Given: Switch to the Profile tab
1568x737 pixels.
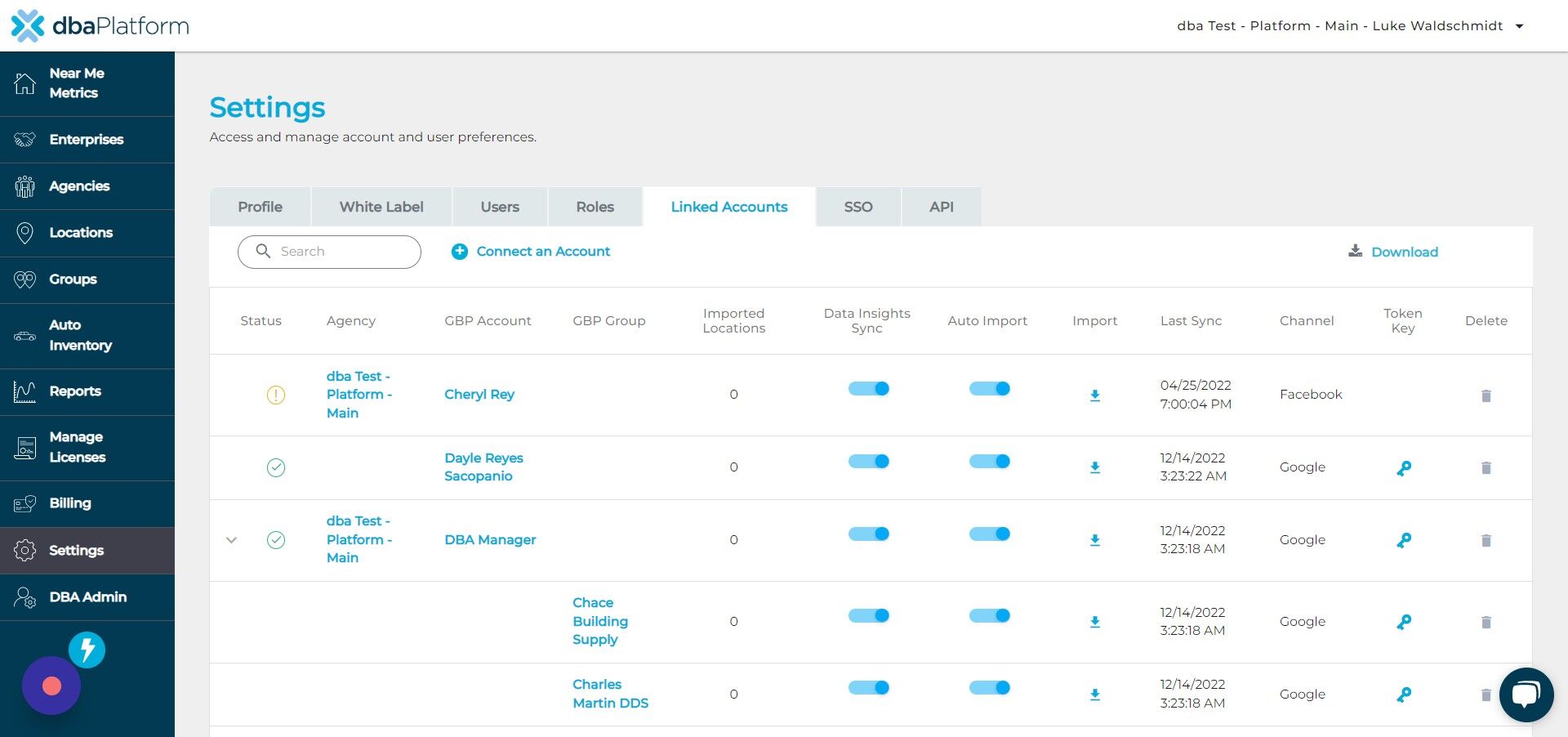Looking at the screenshot, I should click(260, 207).
